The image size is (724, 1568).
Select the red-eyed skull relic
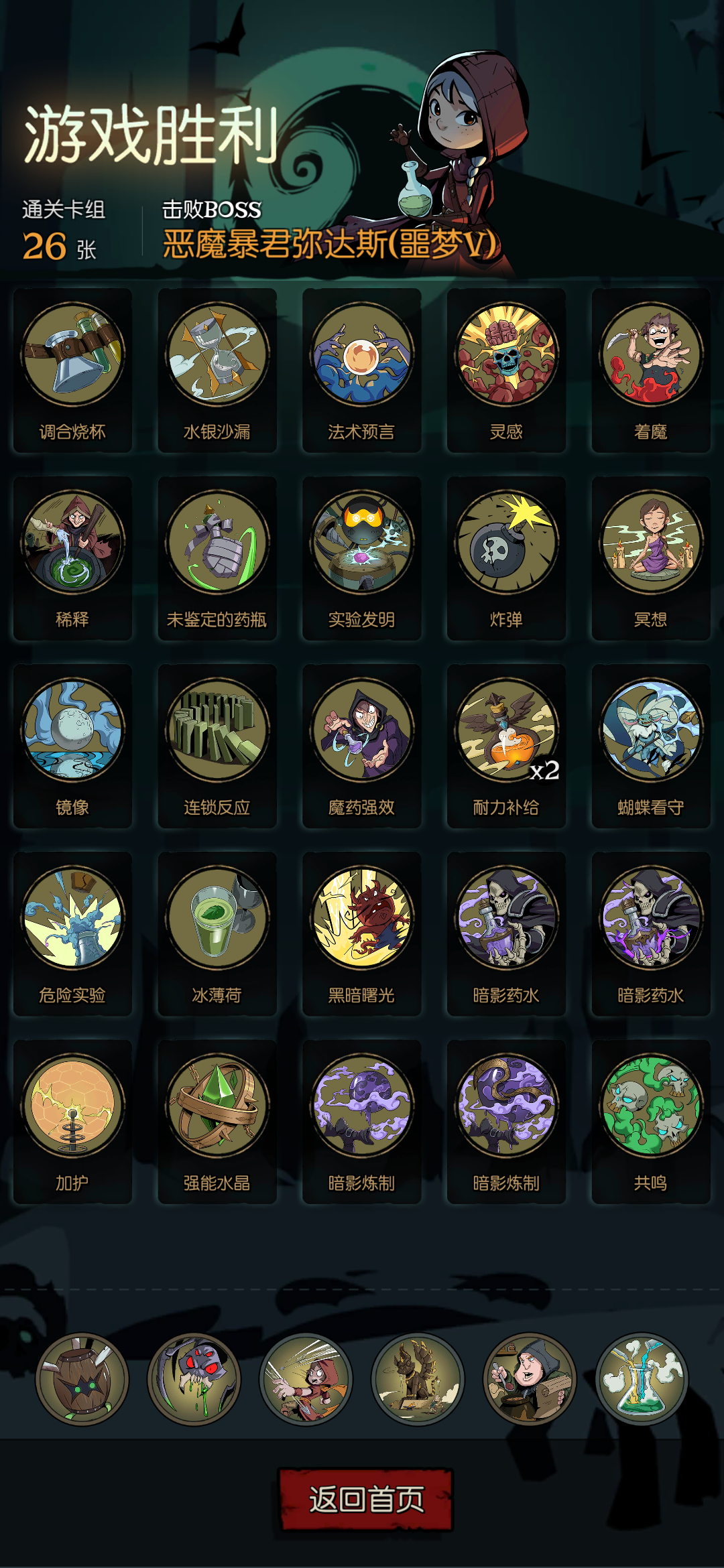194,1378
